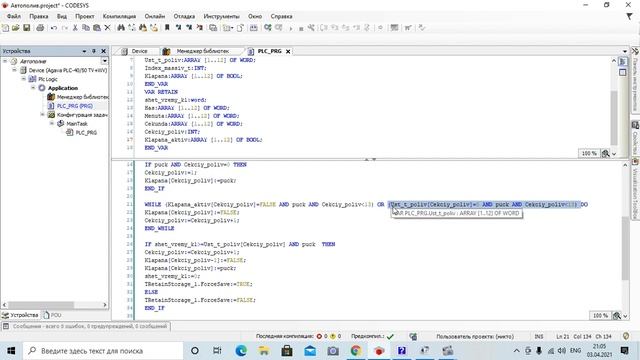Select PLC_PRG under MainTask
This screenshot has width=640, height=360.
pos(86,133)
